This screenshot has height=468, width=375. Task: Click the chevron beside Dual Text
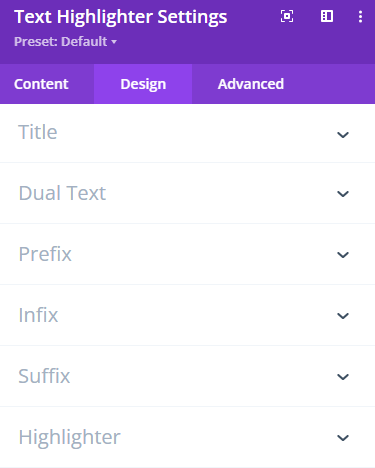(343, 194)
